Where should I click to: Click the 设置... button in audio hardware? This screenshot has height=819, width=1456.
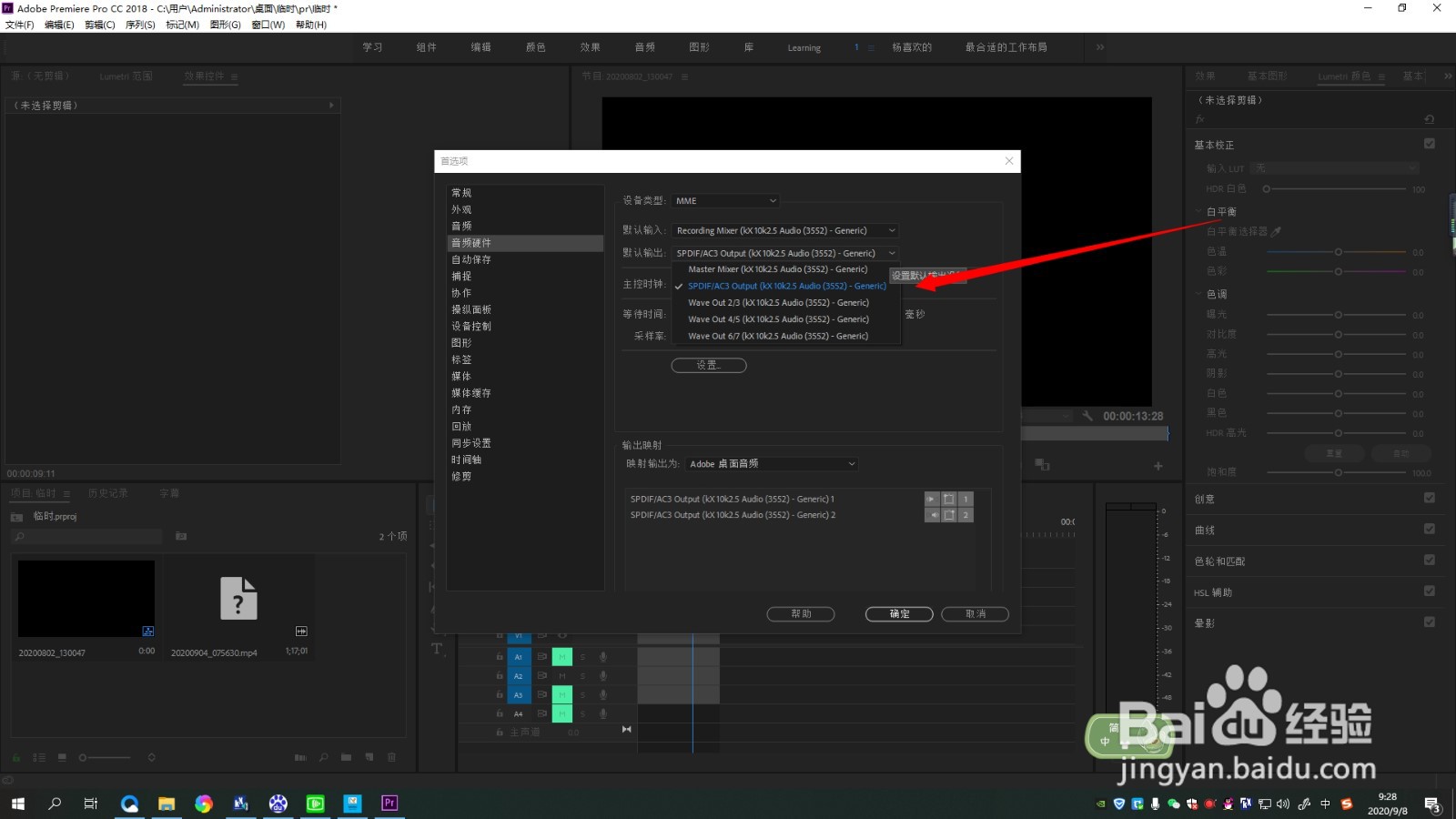709,365
